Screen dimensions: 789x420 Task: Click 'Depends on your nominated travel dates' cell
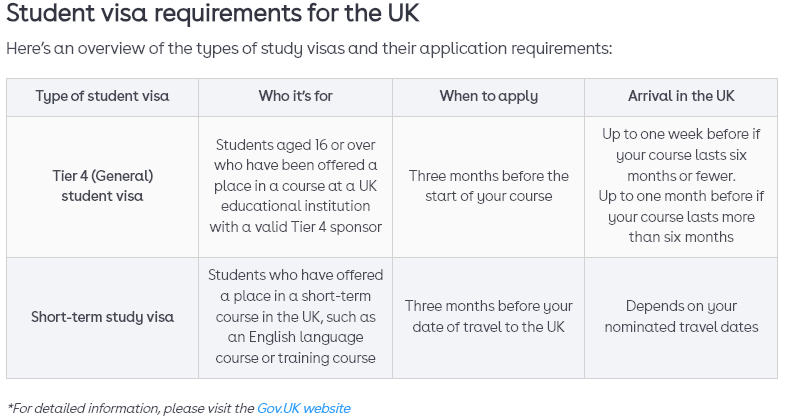[x=681, y=316]
